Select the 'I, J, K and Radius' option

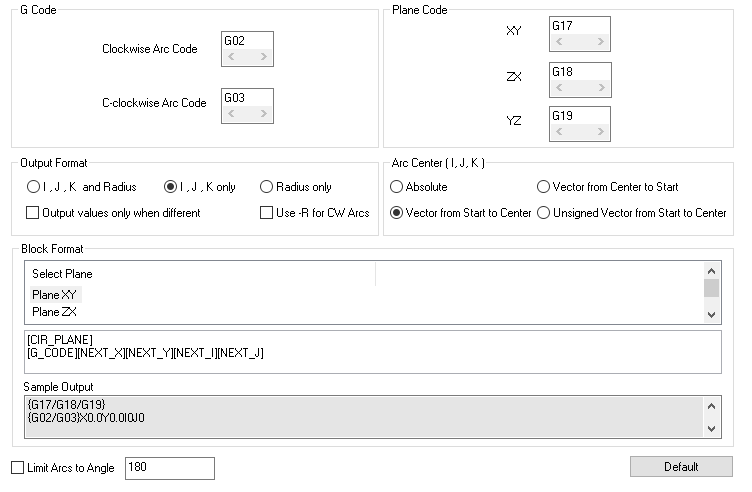tap(33, 187)
